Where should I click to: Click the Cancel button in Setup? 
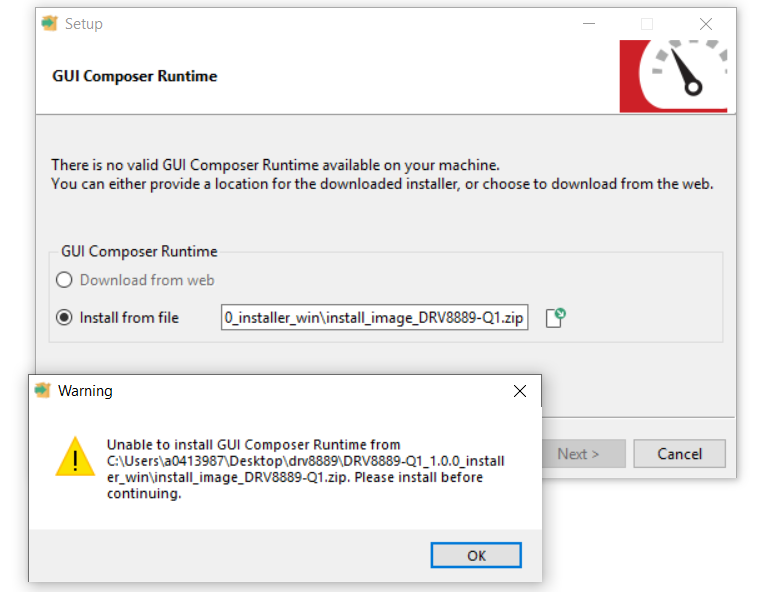pyautogui.click(x=679, y=454)
